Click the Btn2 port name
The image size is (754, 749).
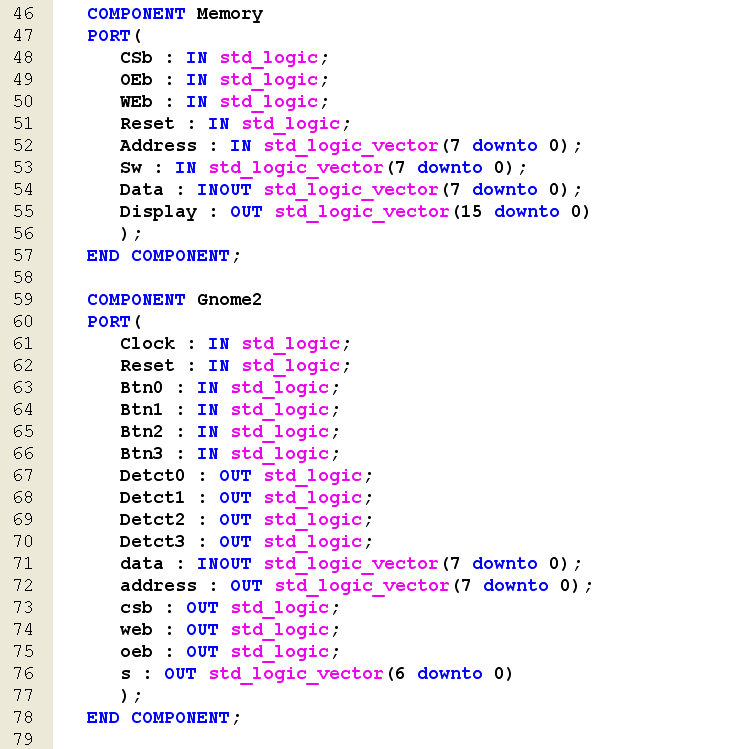(x=141, y=432)
